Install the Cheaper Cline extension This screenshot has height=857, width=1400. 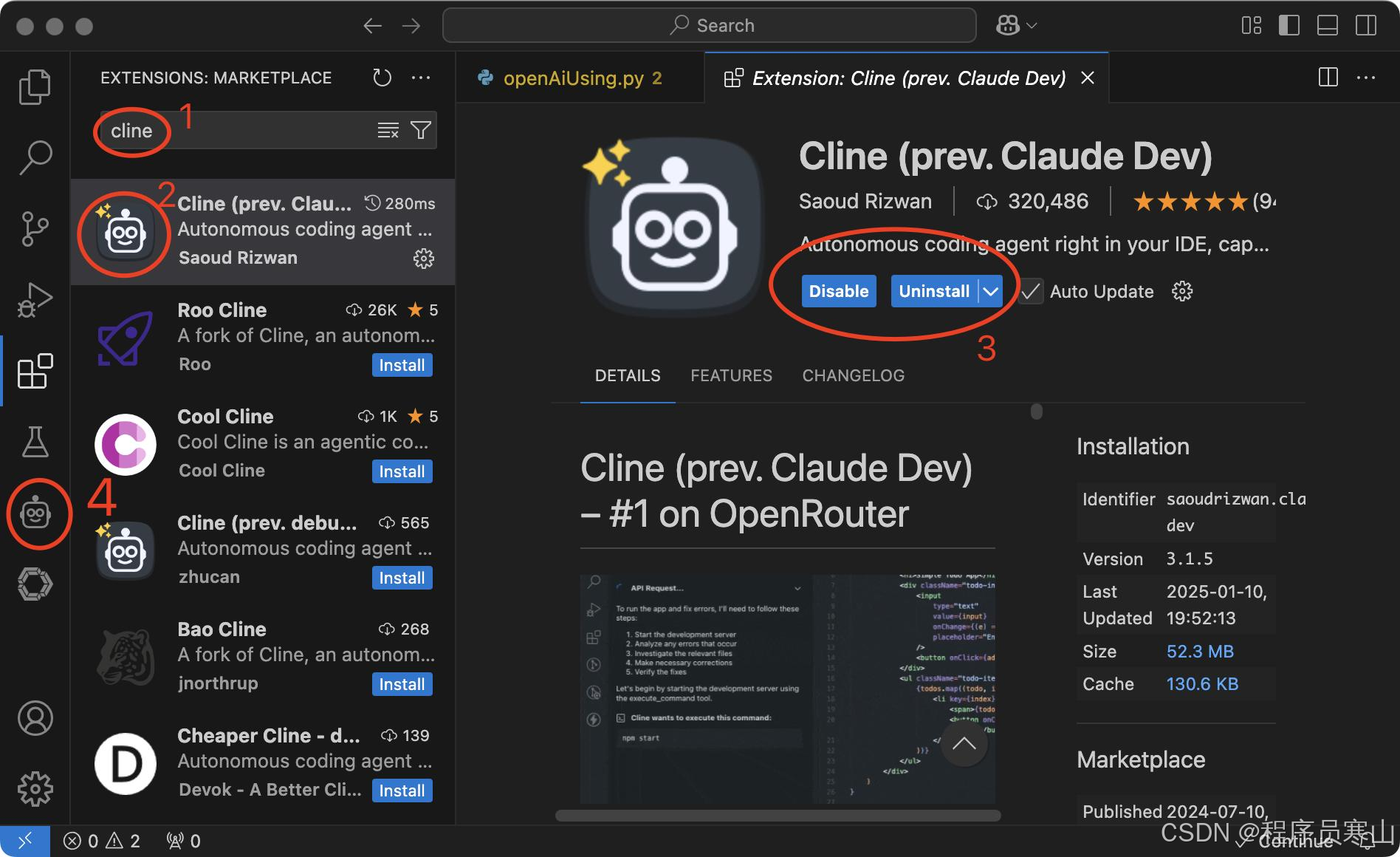coord(402,791)
